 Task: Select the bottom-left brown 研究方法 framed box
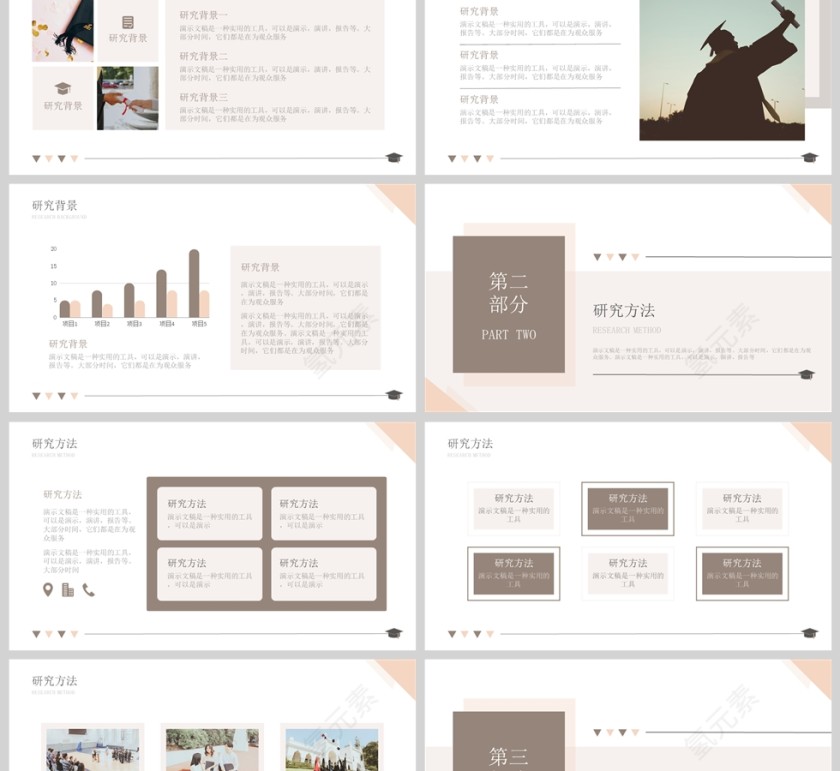click(513, 573)
